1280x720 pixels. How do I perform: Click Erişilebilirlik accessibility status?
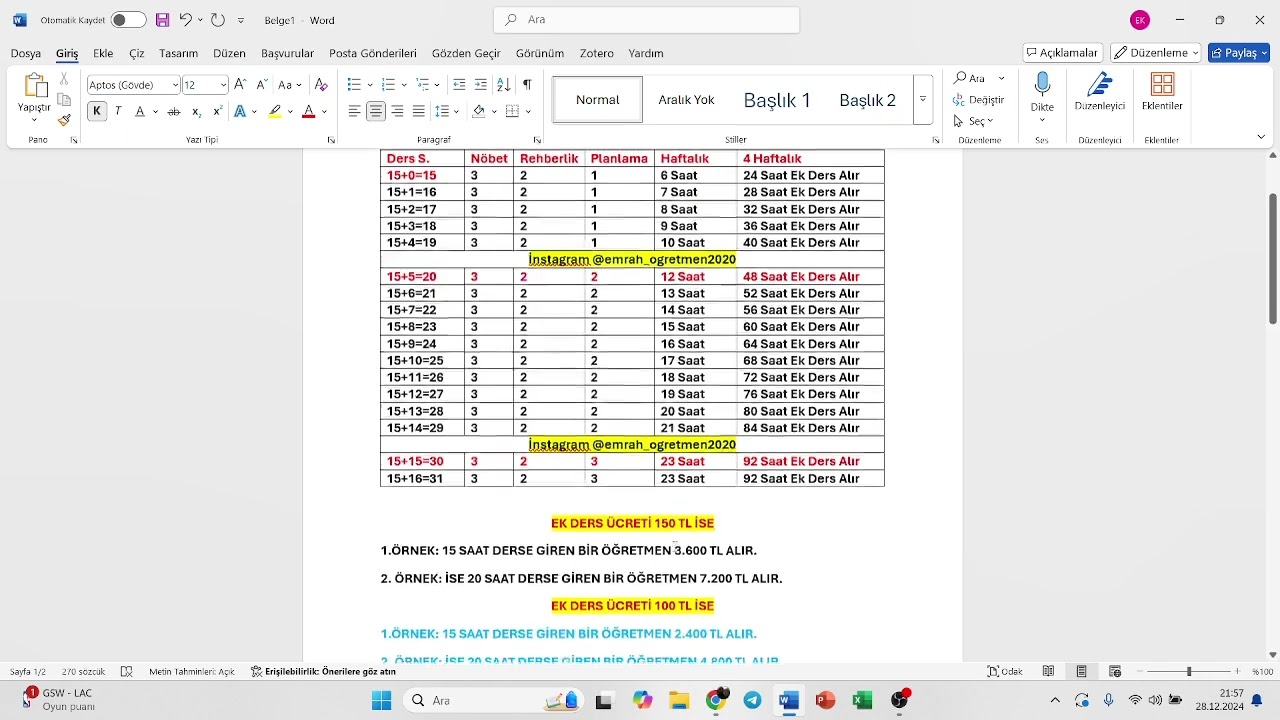coord(324,672)
